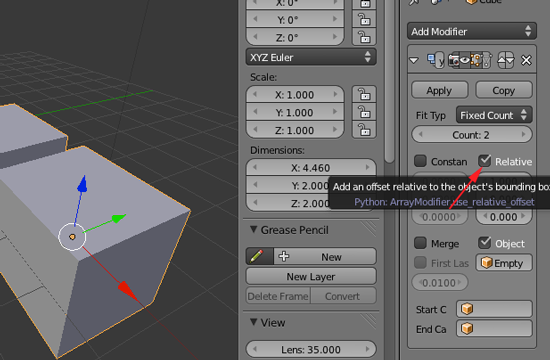The width and height of the screenshot is (550, 360).
Task: Enable the Merge checkbox
Action: pos(420,243)
